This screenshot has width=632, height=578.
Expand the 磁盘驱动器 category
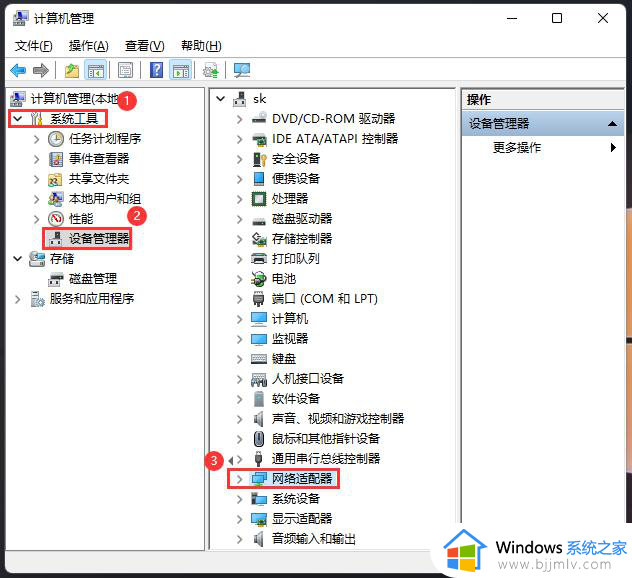pos(239,219)
